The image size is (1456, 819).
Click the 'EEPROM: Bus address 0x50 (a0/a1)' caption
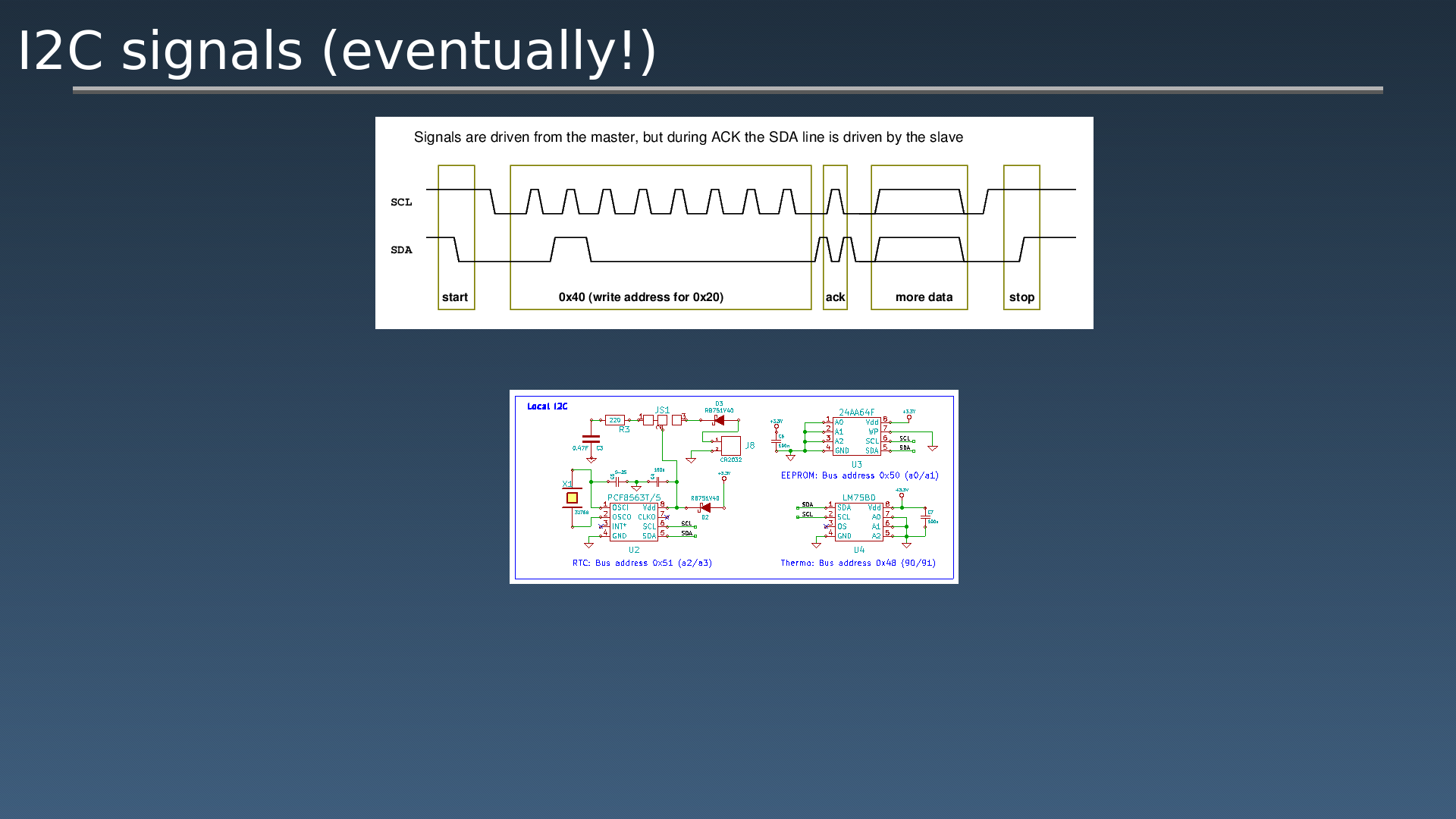860,475
